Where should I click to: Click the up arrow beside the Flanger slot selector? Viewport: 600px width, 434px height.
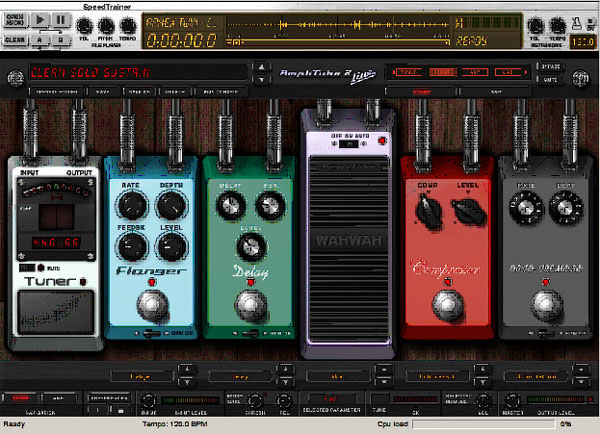tap(187, 370)
